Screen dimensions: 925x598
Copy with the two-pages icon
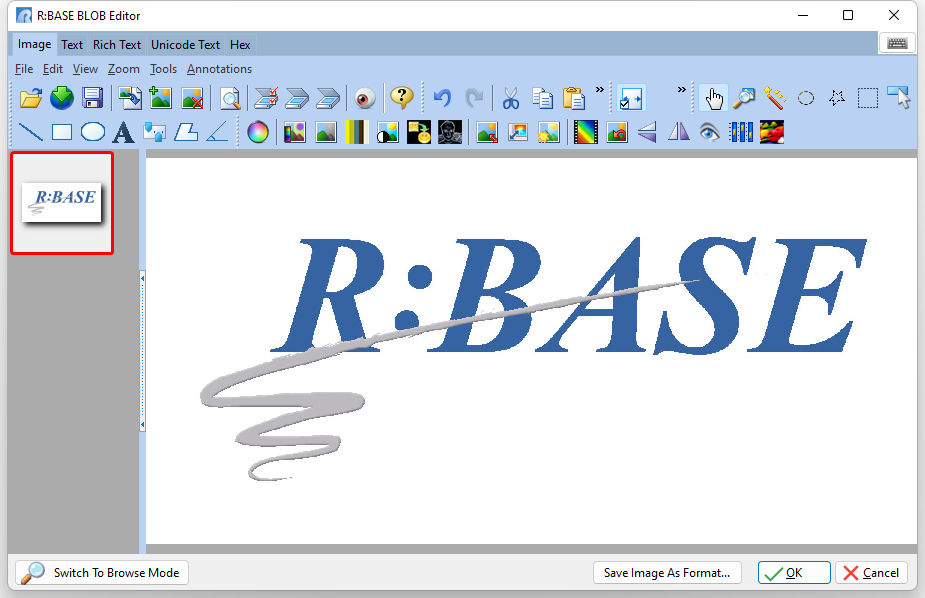tap(542, 98)
